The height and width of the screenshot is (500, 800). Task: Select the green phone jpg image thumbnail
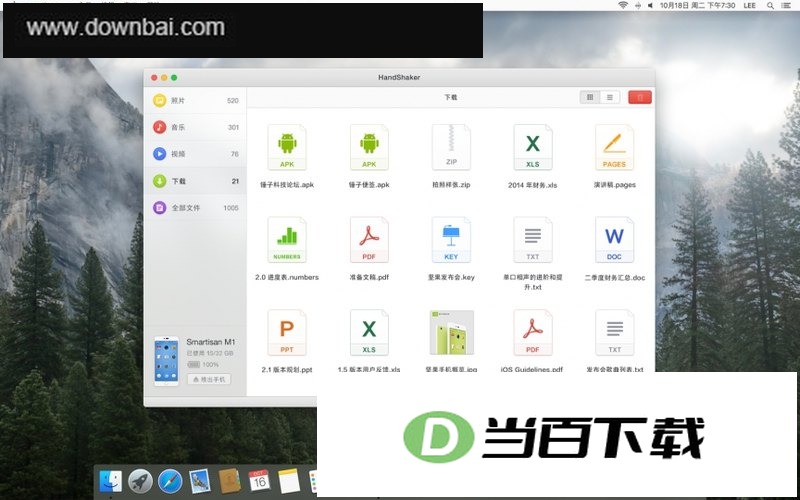click(452, 333)
